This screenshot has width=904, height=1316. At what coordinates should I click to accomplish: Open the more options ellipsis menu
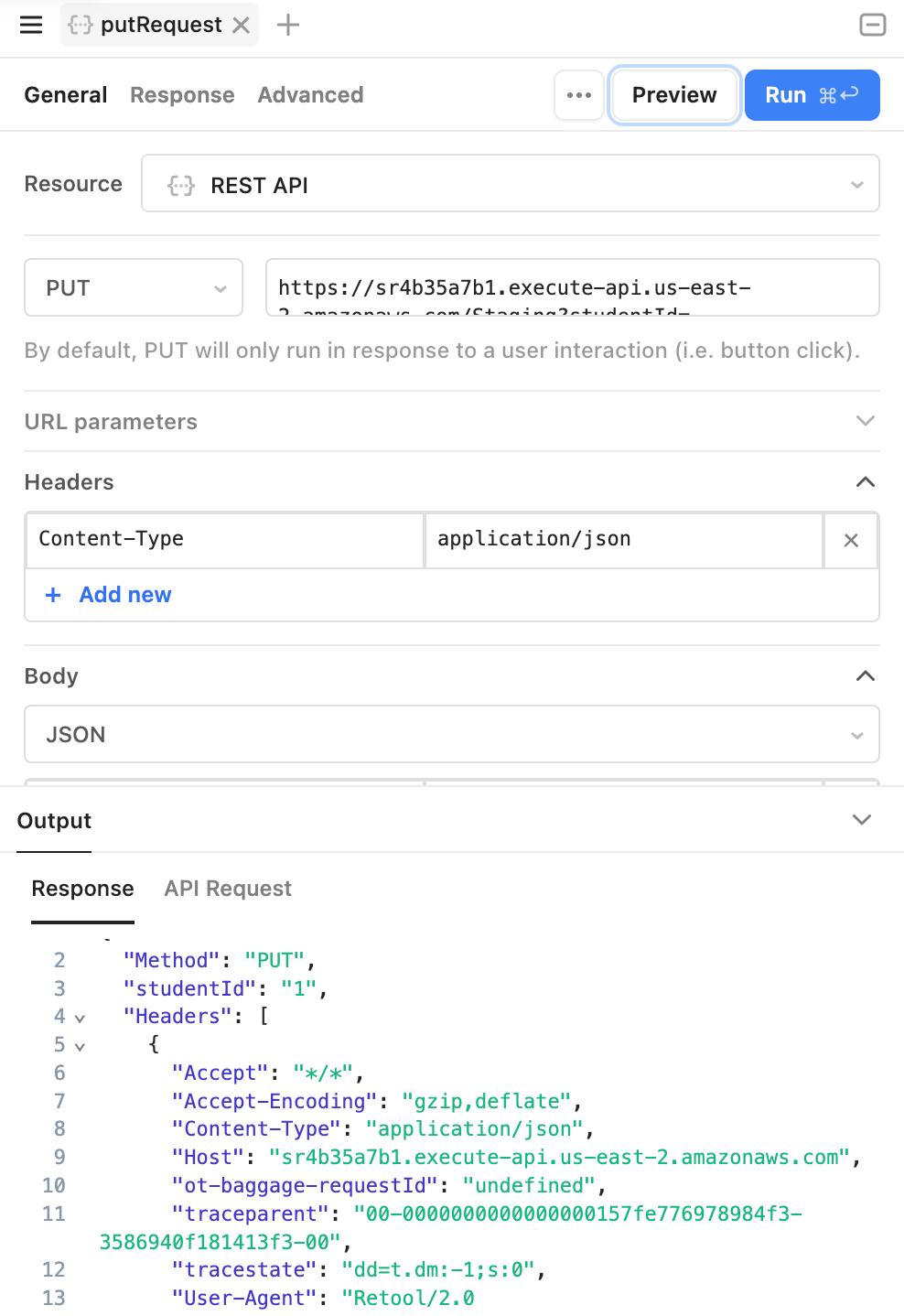point(579,95)
